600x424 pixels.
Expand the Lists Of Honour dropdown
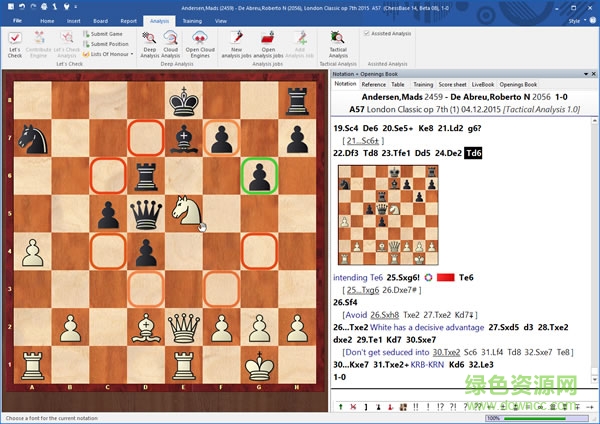(132, 54)
